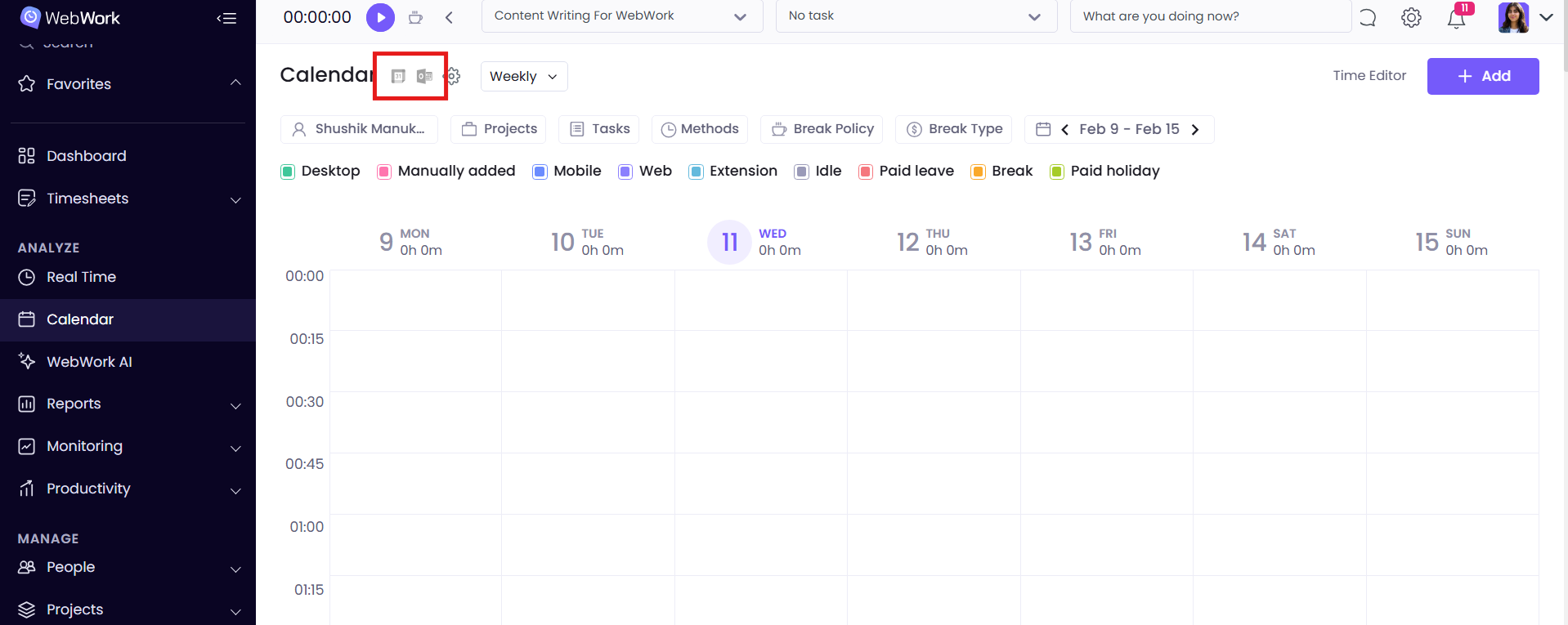The image size is (1568, 625).
Task: Open Google Calendar integration icon
Action: [398, 76]
